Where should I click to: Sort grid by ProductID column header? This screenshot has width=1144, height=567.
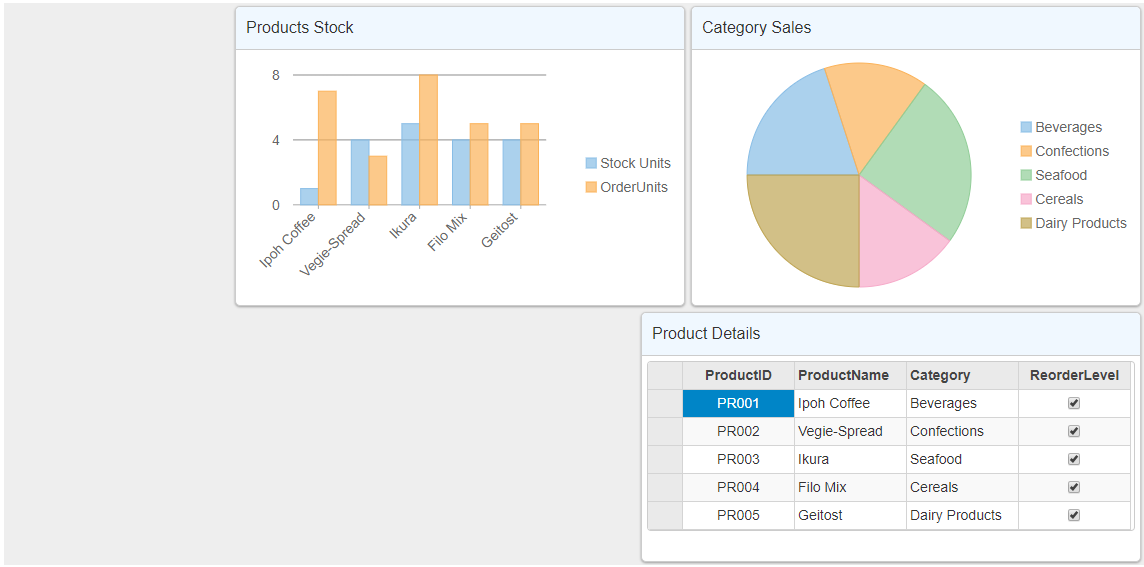pyautogui.click(x=738, y=375)
